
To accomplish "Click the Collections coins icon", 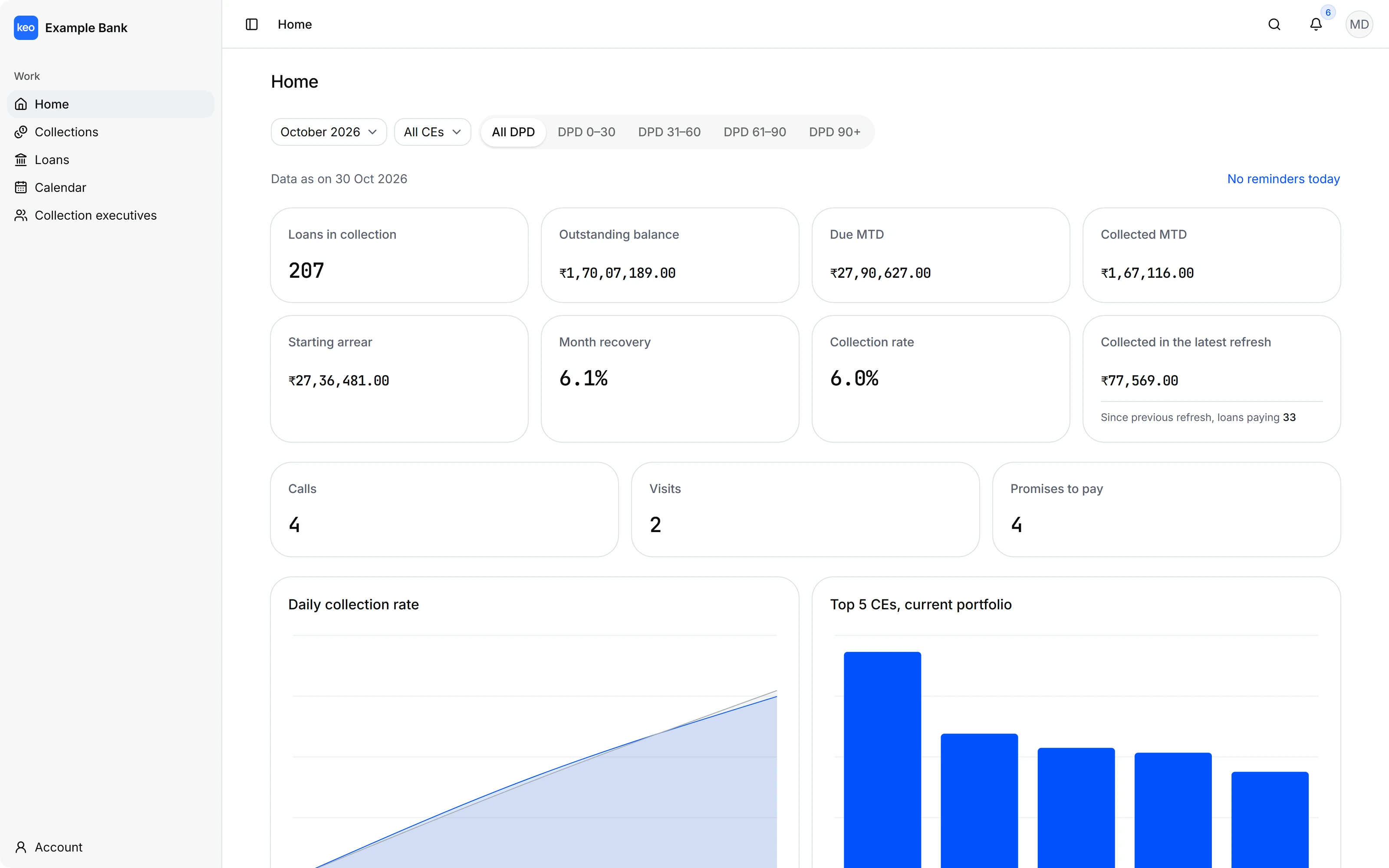I will (x=21, y=132).
